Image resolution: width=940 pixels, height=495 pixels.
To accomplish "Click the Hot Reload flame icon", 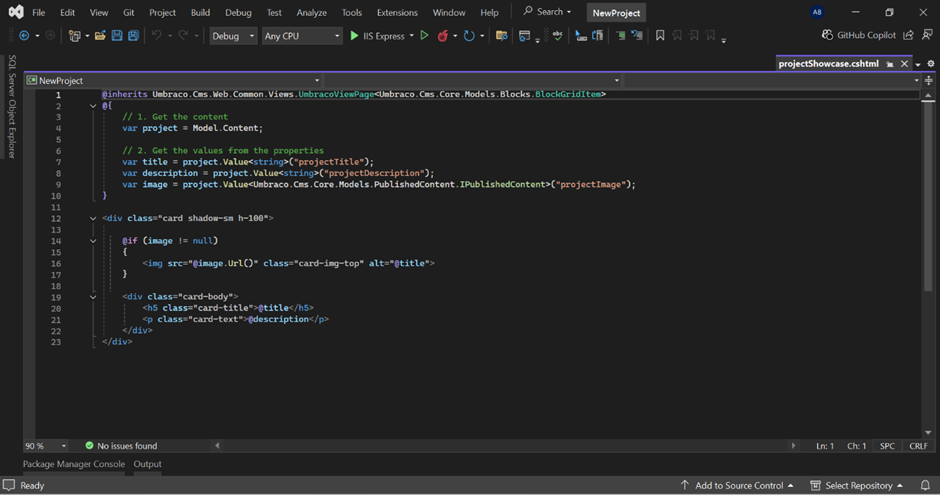I will click(x=443, y=36).
